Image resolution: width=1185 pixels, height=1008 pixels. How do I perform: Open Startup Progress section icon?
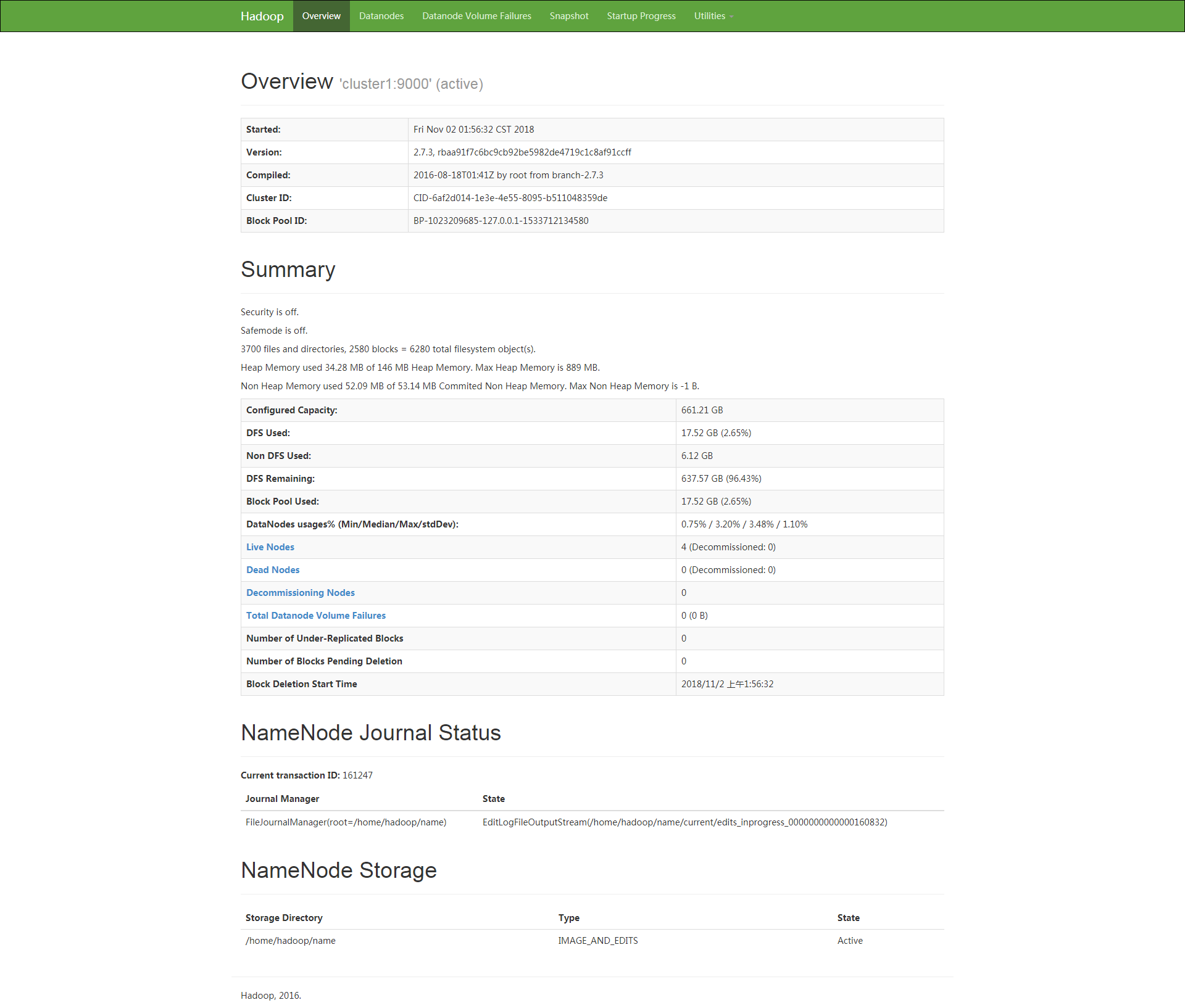pyautogui.click(x=641, y=15)
